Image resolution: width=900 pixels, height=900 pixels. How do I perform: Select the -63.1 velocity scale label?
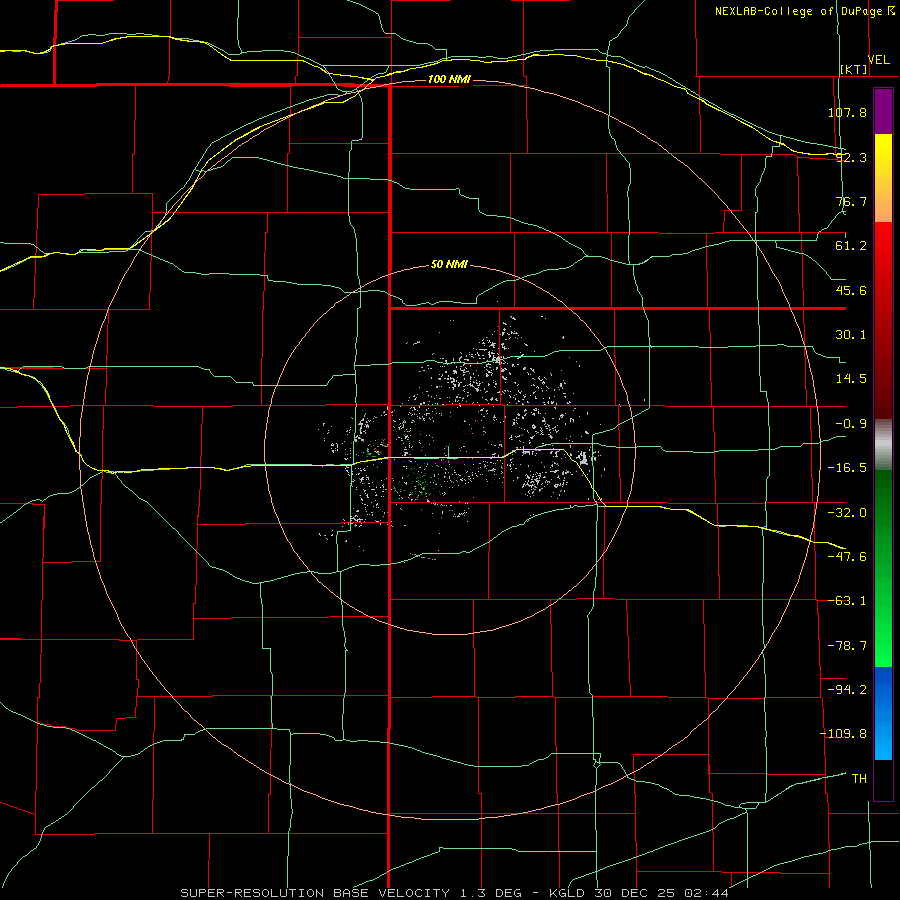(847, 601)
